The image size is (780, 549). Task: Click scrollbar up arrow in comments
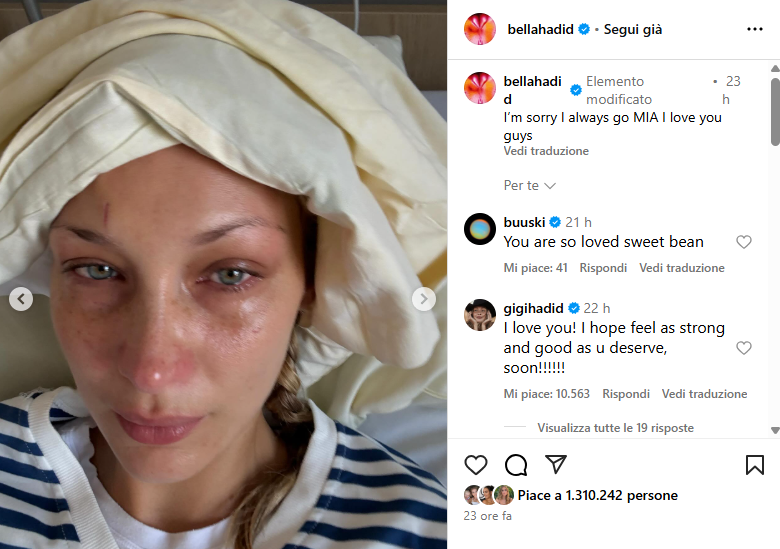[x=775, y=68]
